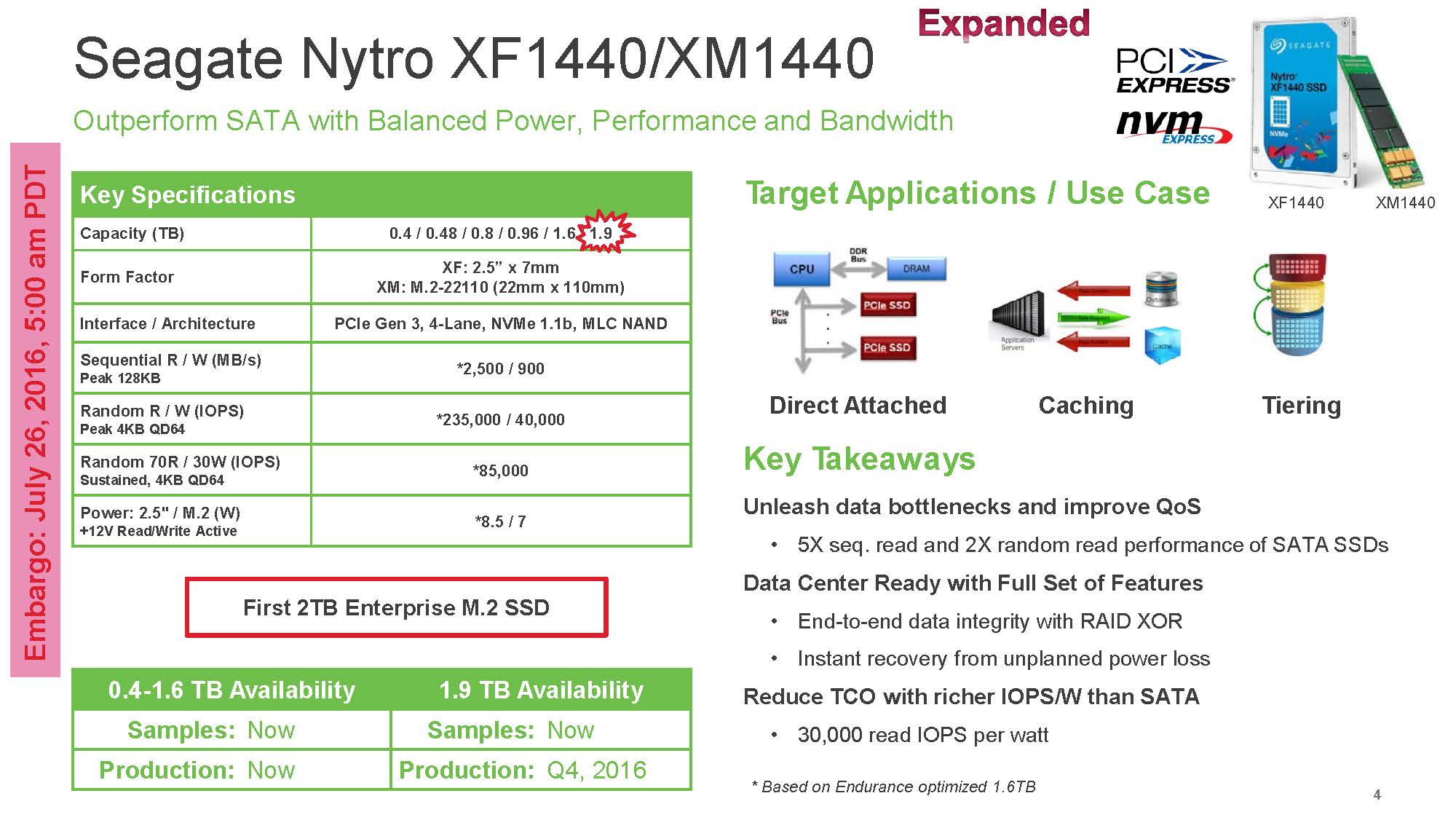Click the Key Takeaways heading
Viewport: 1456px width, 820px height.
(x=859, y=459)
